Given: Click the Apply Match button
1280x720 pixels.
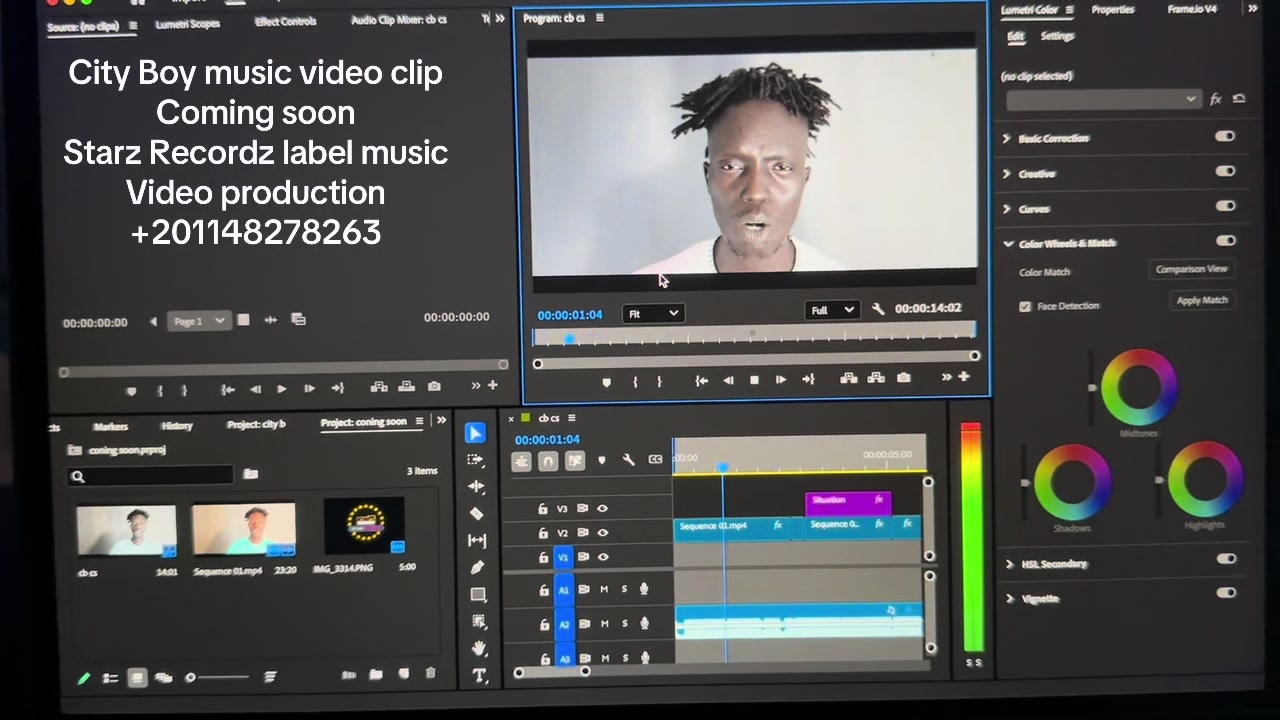Looking at the screenshot, I should coord(1201,300).
